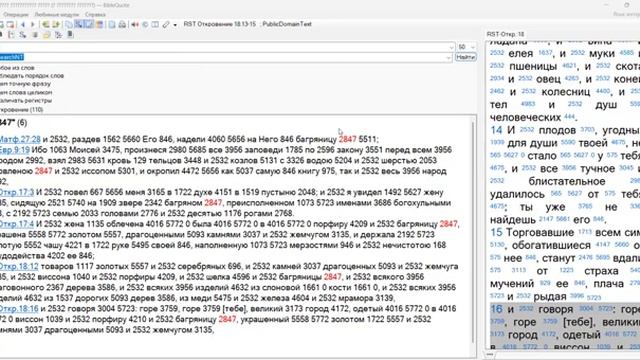The image size is (640, 360).
Task: Expand the search text combo box arrow
Action: click(449, 58)
